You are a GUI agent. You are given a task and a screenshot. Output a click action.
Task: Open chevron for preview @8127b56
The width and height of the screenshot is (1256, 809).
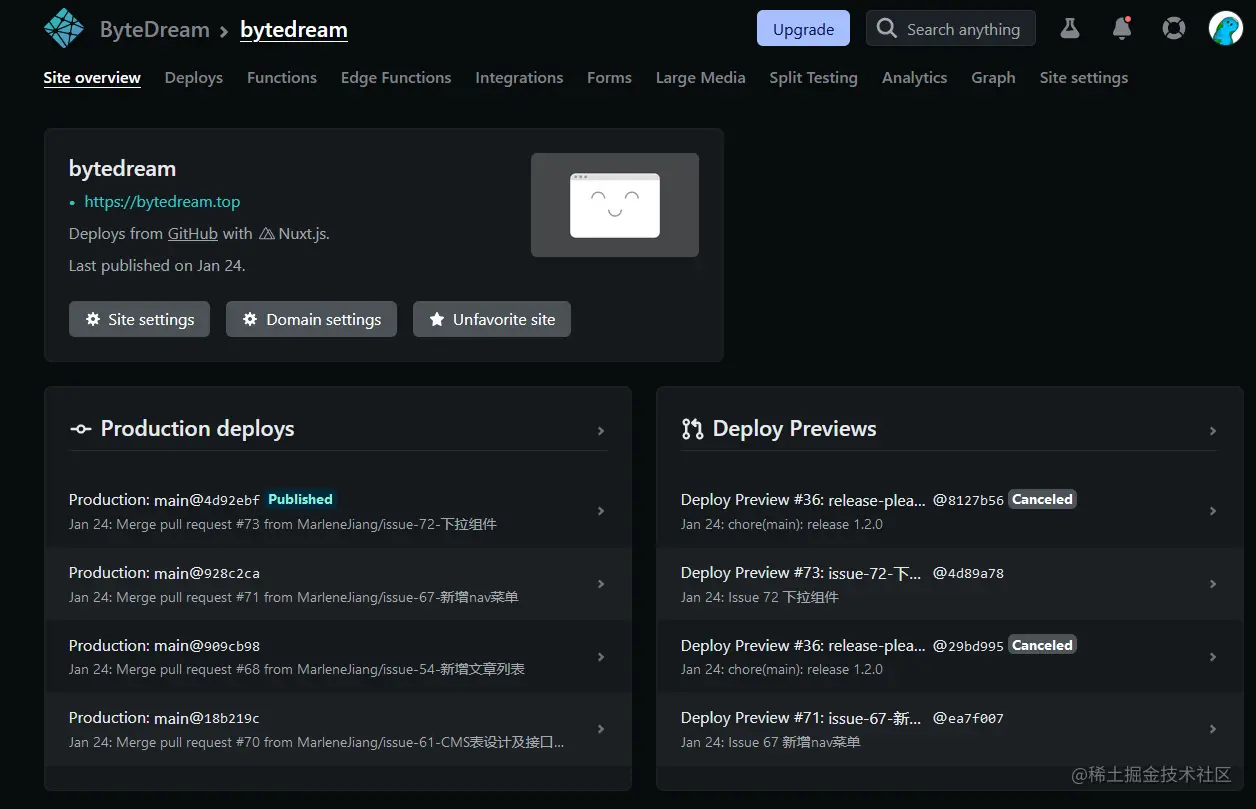pos(1213,511)
